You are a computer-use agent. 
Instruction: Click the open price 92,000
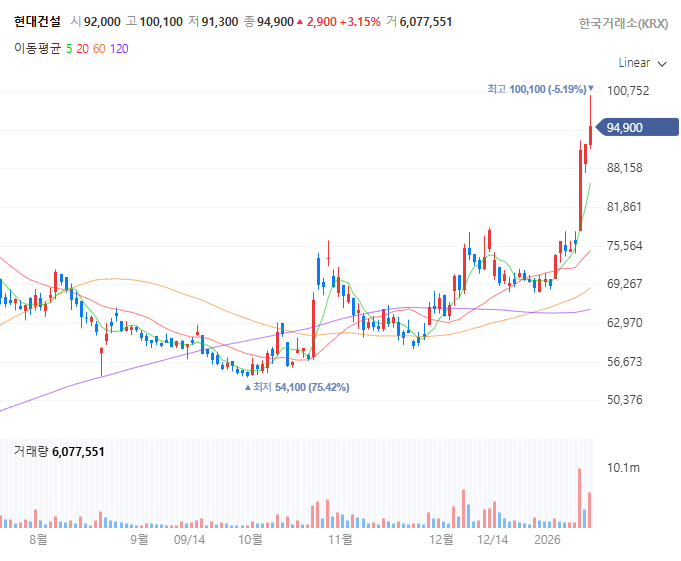pyautogui.click(x=102, y=22)
